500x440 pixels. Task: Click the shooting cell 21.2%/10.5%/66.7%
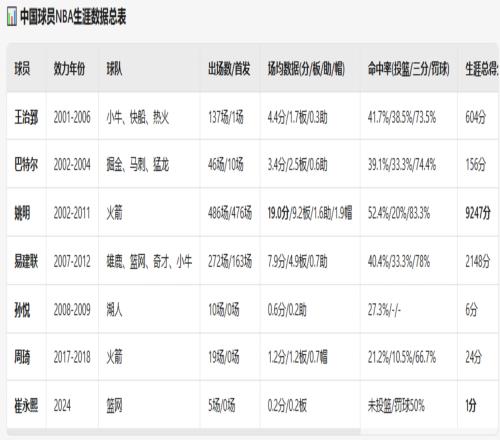[402, 357]
